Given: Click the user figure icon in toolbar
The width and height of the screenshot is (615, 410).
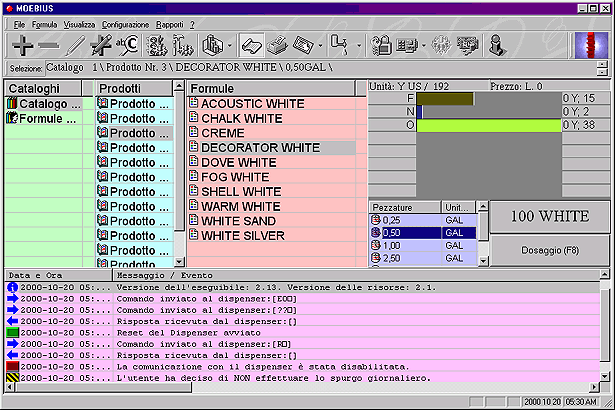Looking at the screenshot, I should (495, 45).
